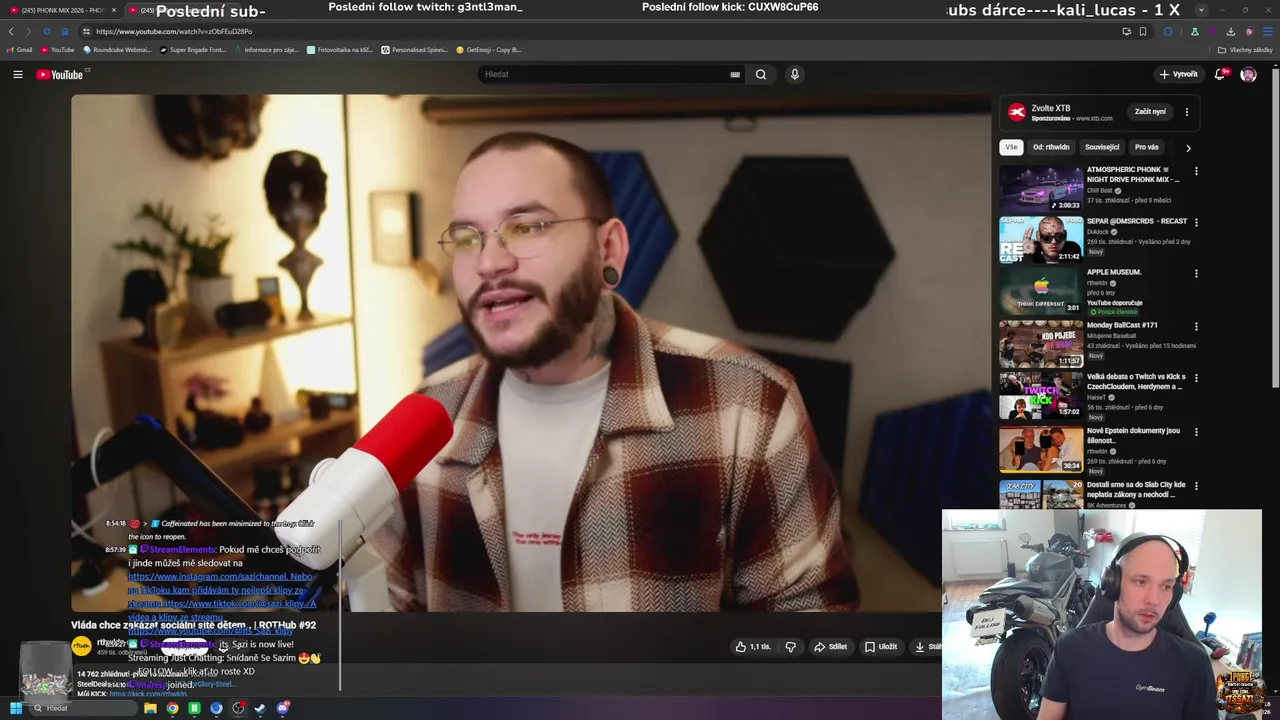
Task: Open the YouTube hamburger guide menu
Action: tap(17, 74)
